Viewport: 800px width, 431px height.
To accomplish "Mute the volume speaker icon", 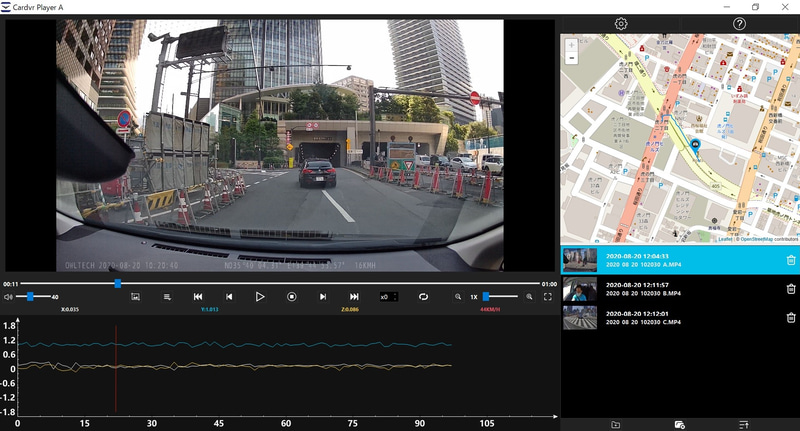I will [8, 297].
